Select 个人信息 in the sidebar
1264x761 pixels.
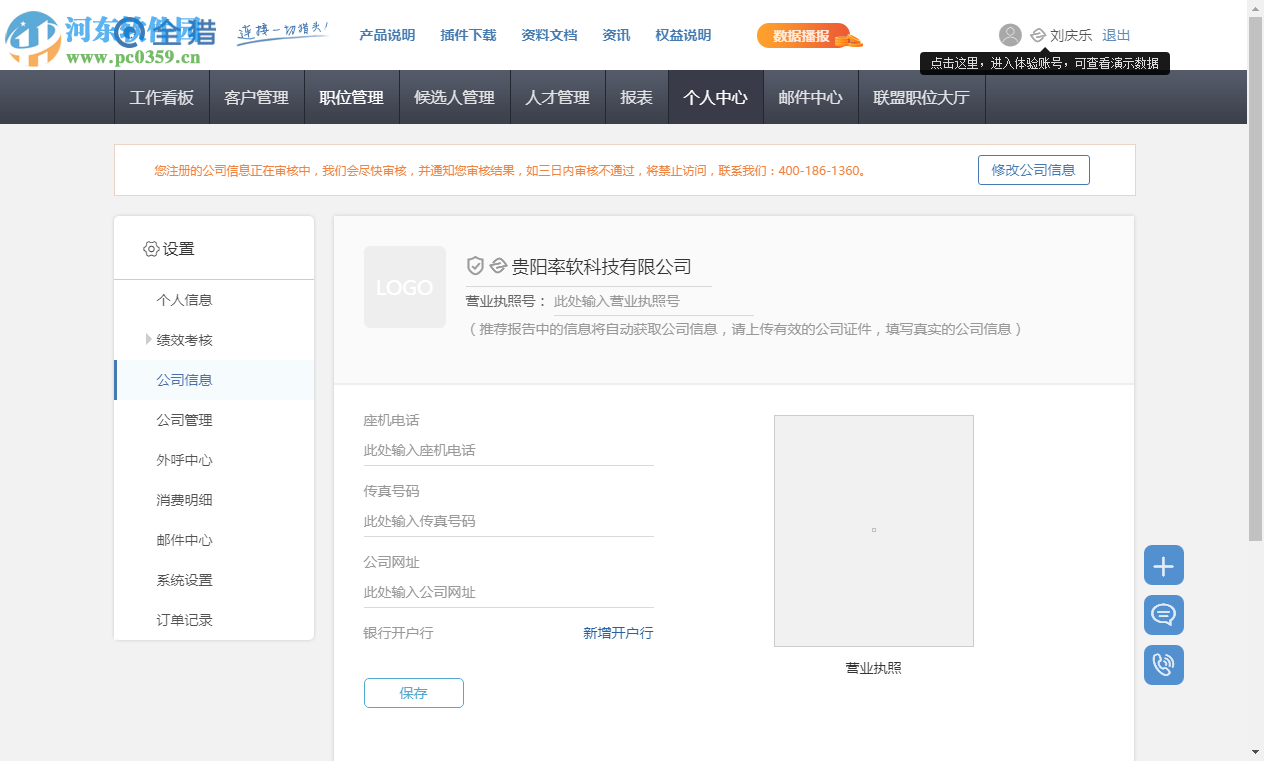pos(214,300)
